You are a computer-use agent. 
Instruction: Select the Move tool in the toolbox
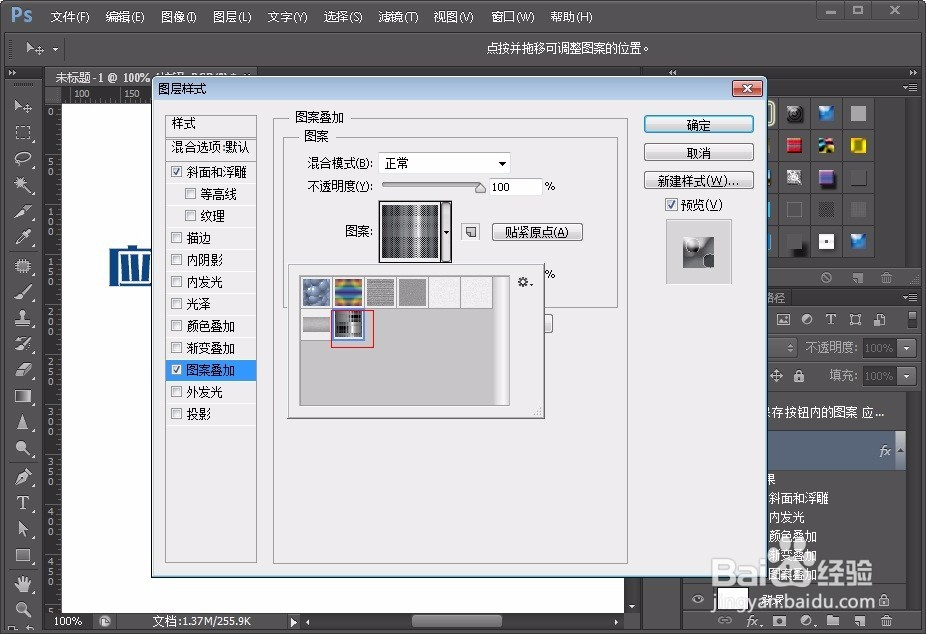coord(23,106)
